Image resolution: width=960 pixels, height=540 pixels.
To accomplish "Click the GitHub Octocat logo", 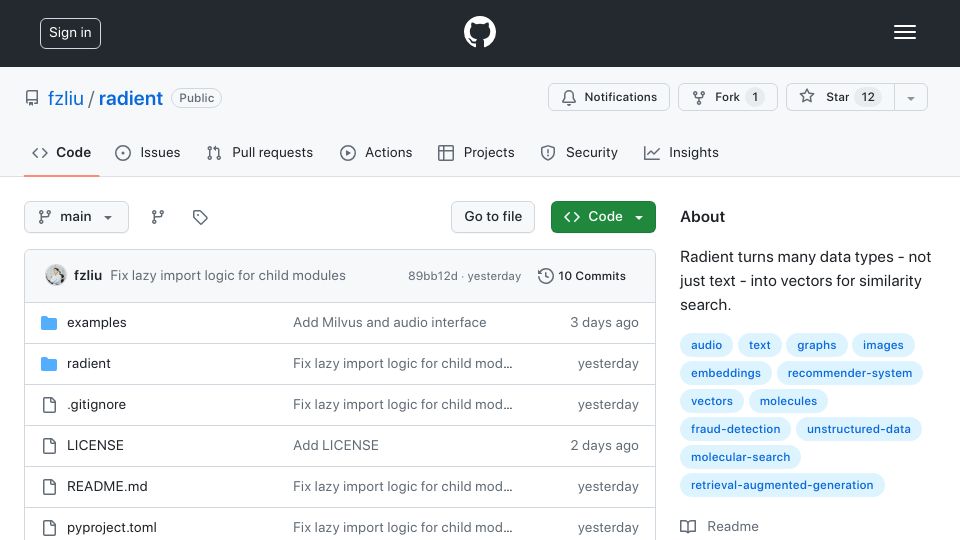I will (x=479, y=32).
